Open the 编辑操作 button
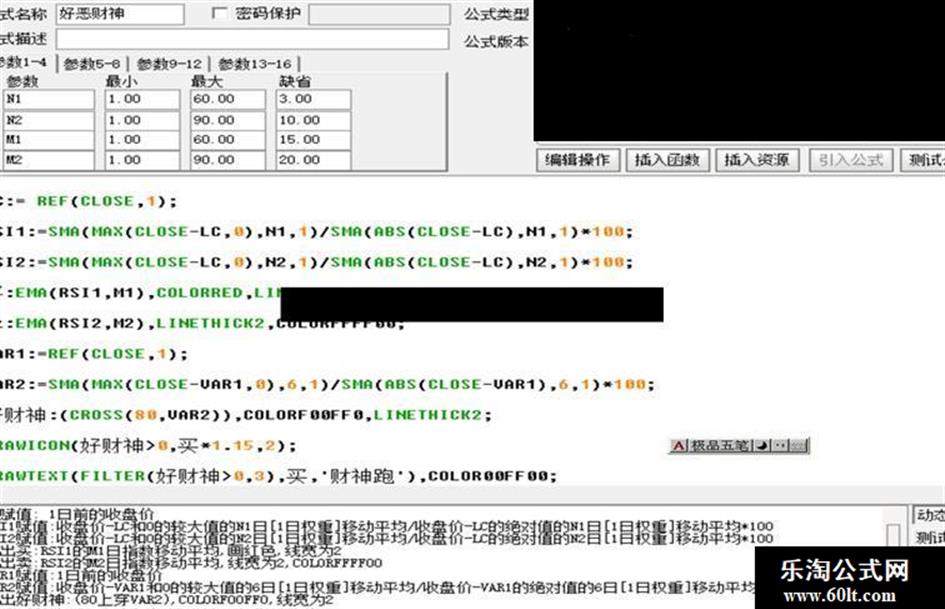The image size is (945, 609). [x=577, y=160]
